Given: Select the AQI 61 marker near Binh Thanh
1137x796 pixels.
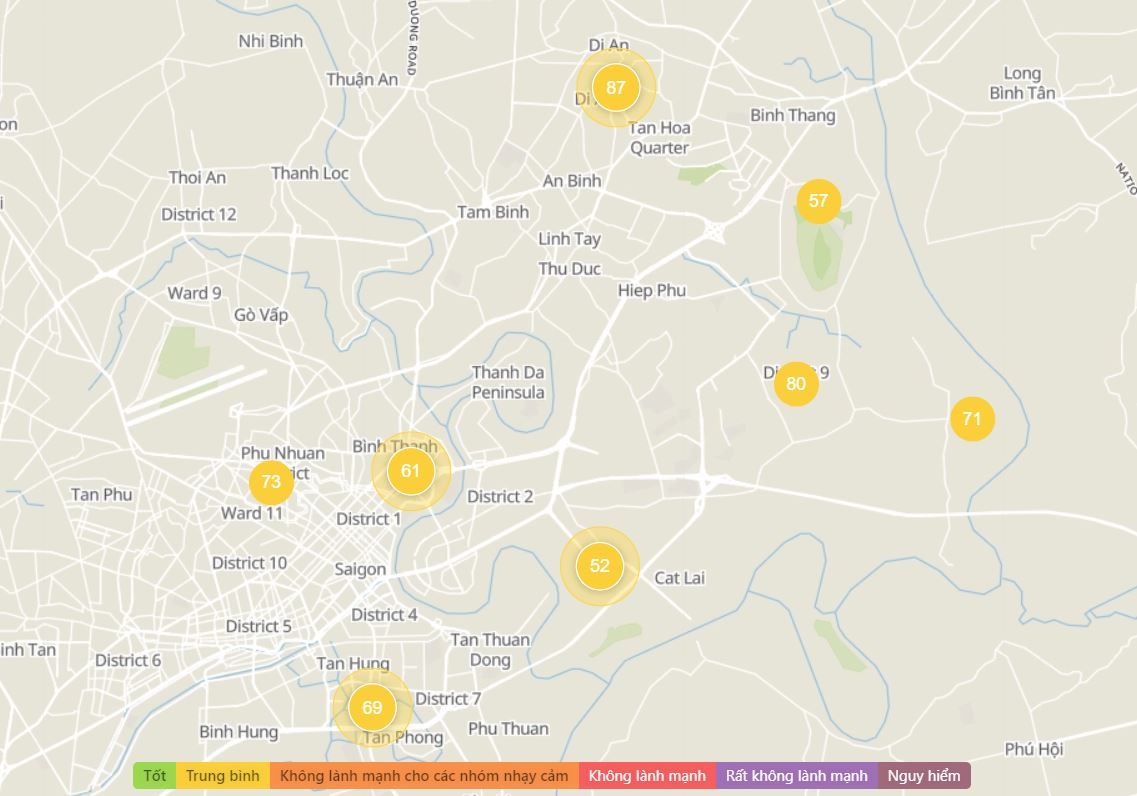Looking at the screenshot, I should pyautogui.click(x=410, y=471).
